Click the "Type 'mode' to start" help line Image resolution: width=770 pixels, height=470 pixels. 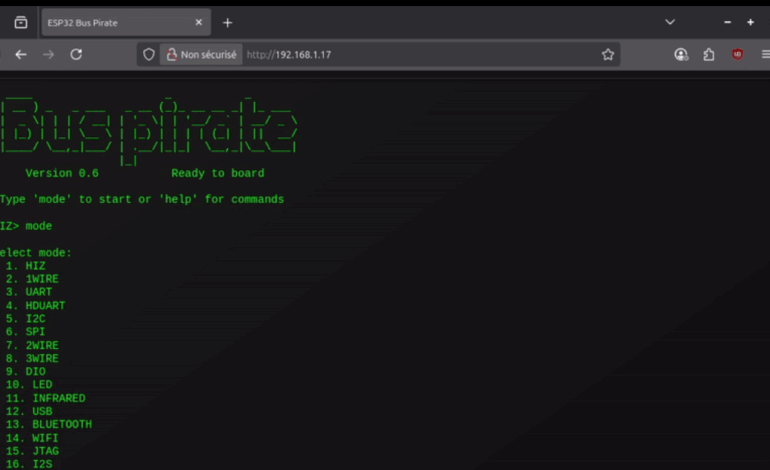click(x=142, y=199)
